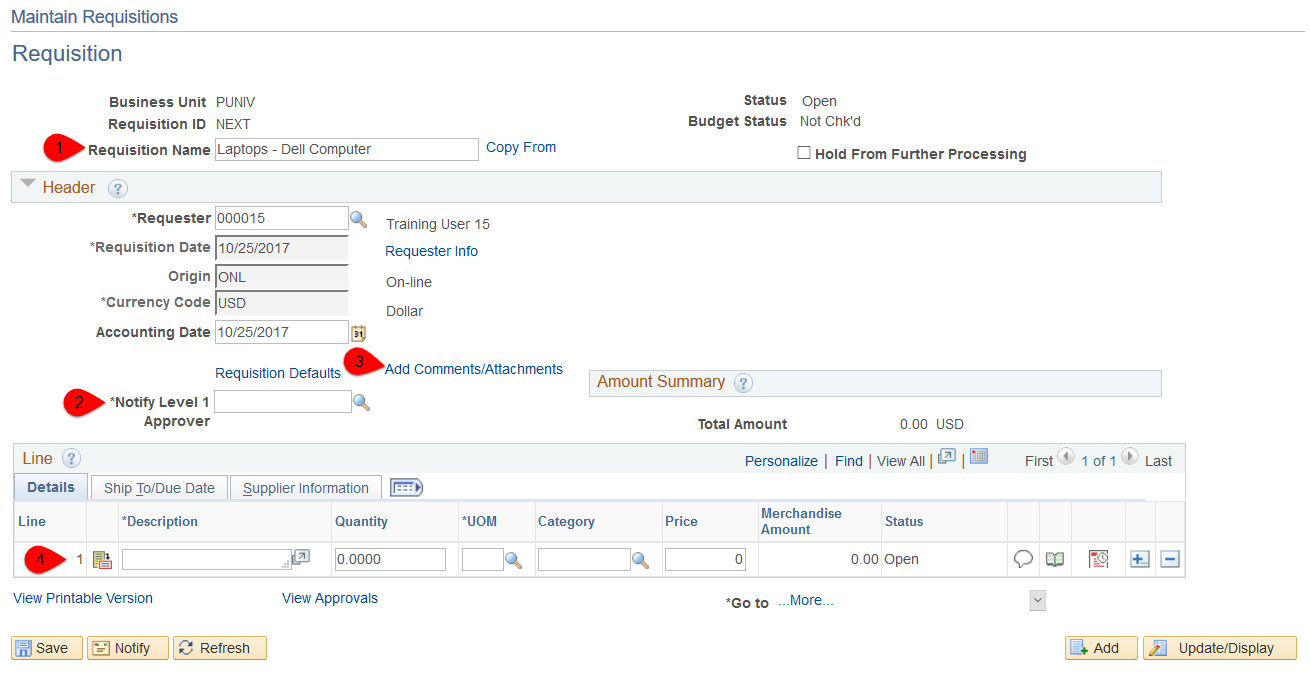The image size is (1310, 676).
Task: Click the Copy From link
Action: pos(520,147)
